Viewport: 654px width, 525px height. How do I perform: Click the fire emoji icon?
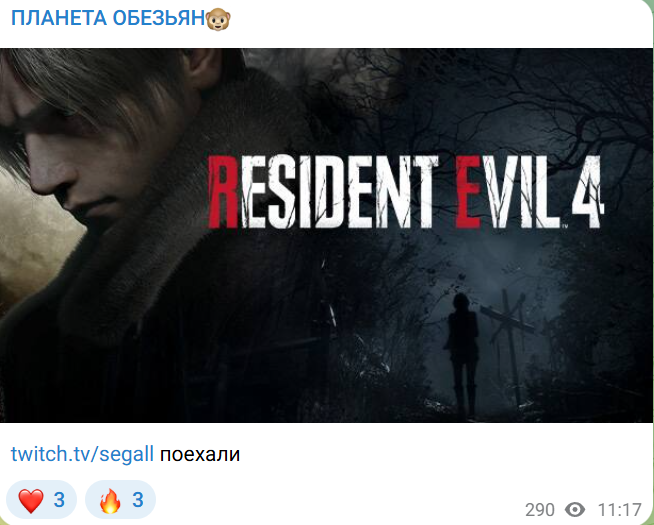(110, 500)
